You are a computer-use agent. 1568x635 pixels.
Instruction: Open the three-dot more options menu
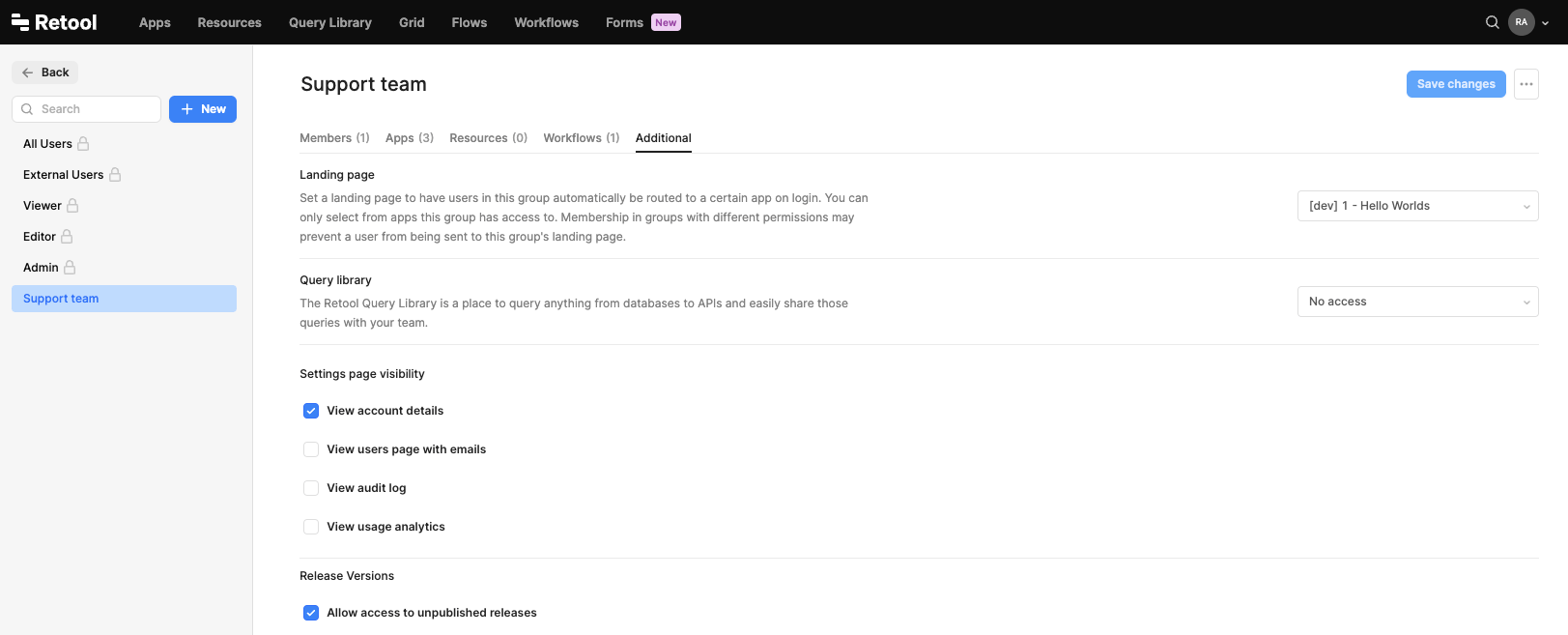coord(1526,84)
